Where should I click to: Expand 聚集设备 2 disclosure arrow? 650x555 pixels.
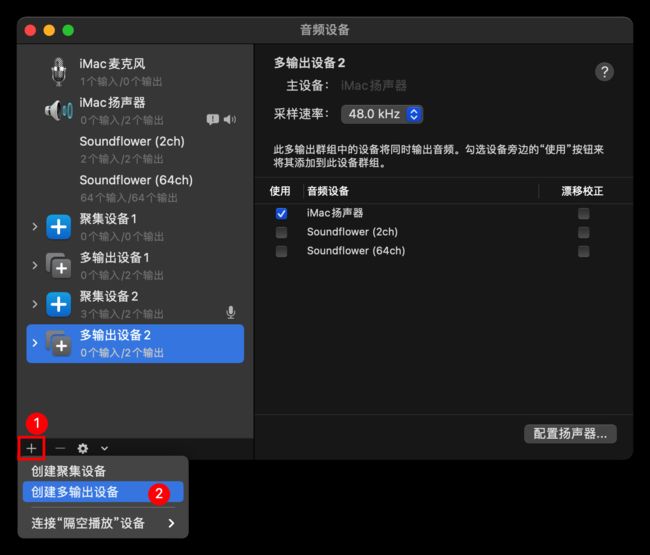[x=35, y=304]
